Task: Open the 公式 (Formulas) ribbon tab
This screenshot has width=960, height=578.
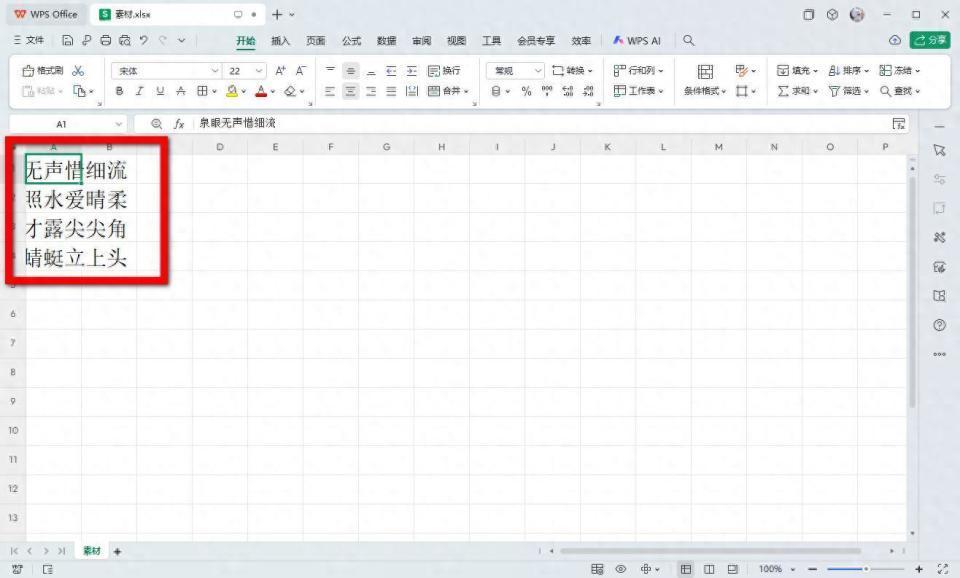Action: point(351,41)
